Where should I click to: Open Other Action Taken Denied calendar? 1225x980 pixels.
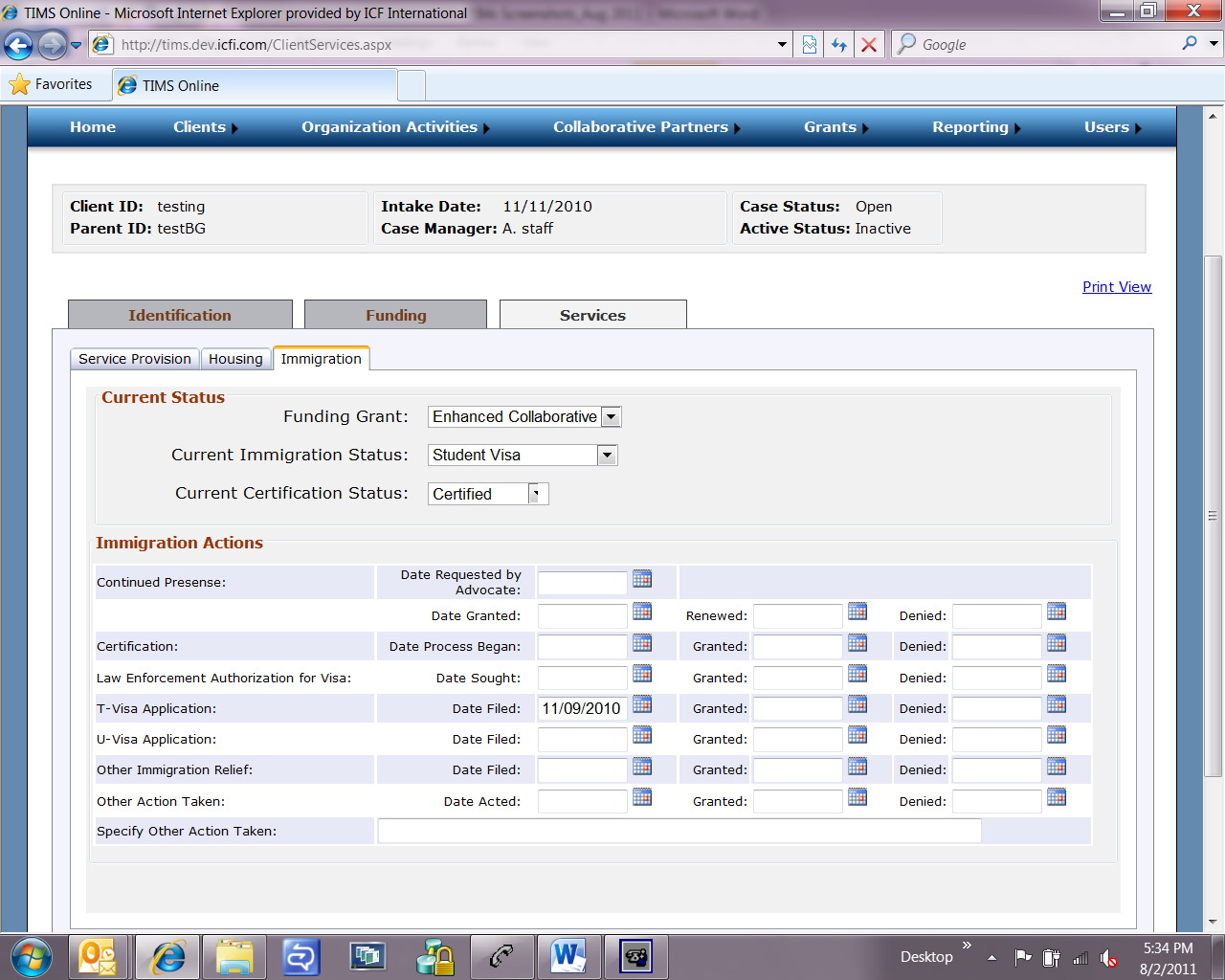click(1057, 797)
